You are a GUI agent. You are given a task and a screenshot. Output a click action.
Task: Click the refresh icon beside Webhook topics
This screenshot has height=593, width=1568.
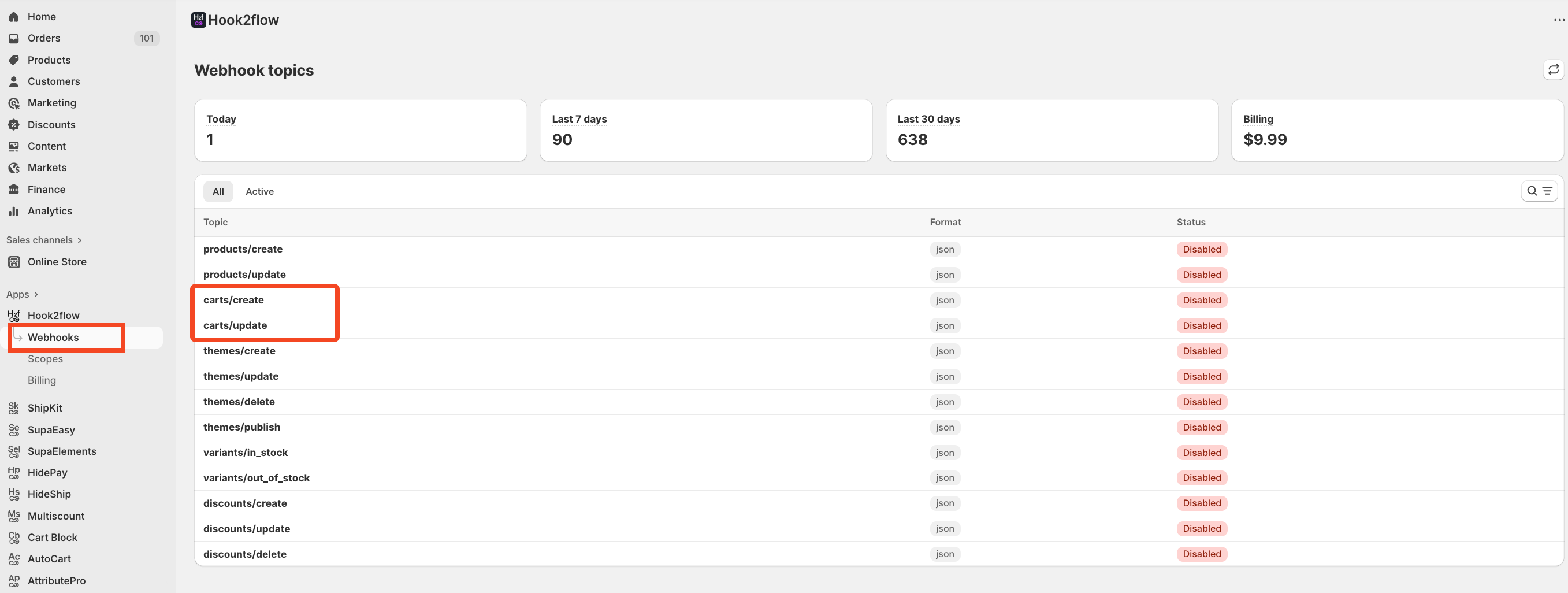1553,70
